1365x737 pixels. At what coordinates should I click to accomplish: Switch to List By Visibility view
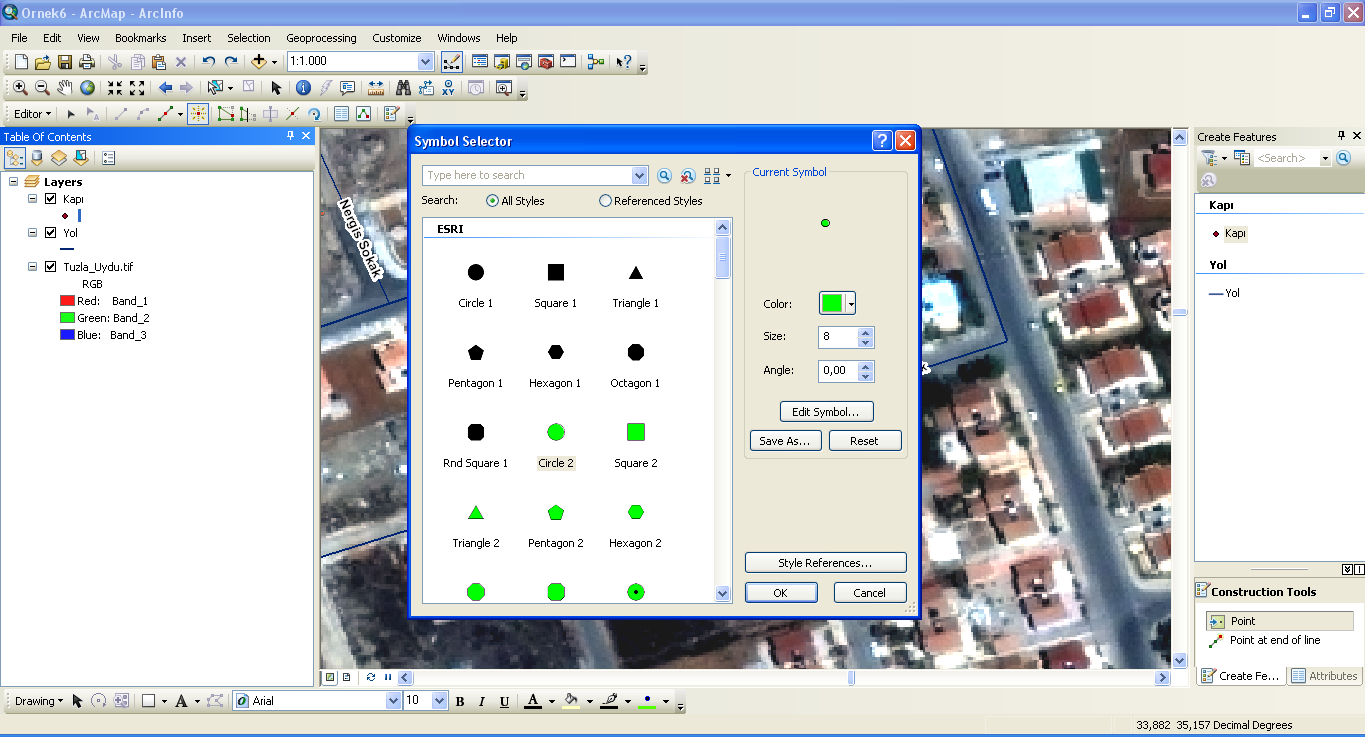(x=59, y=158)
